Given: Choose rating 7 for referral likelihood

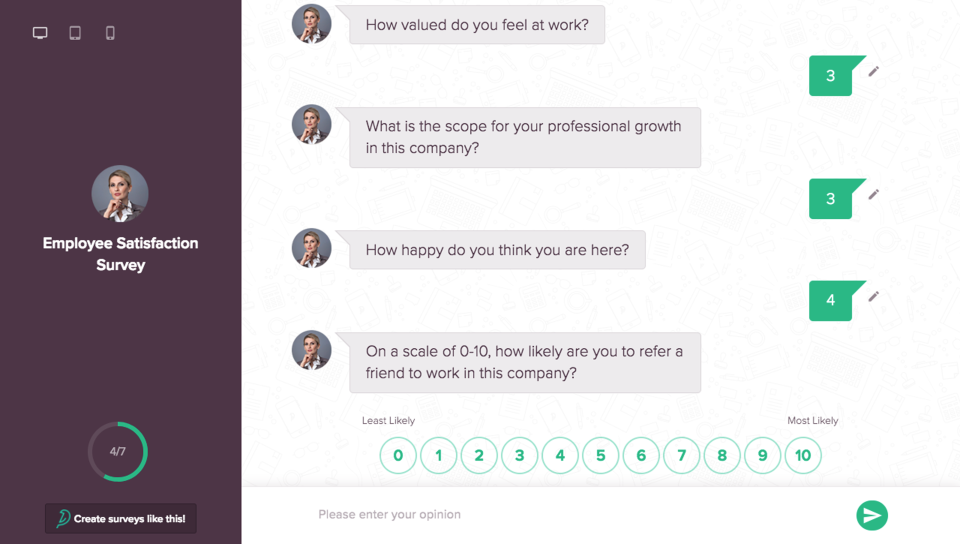Looking at the screenshot, I should click(681, 456).
